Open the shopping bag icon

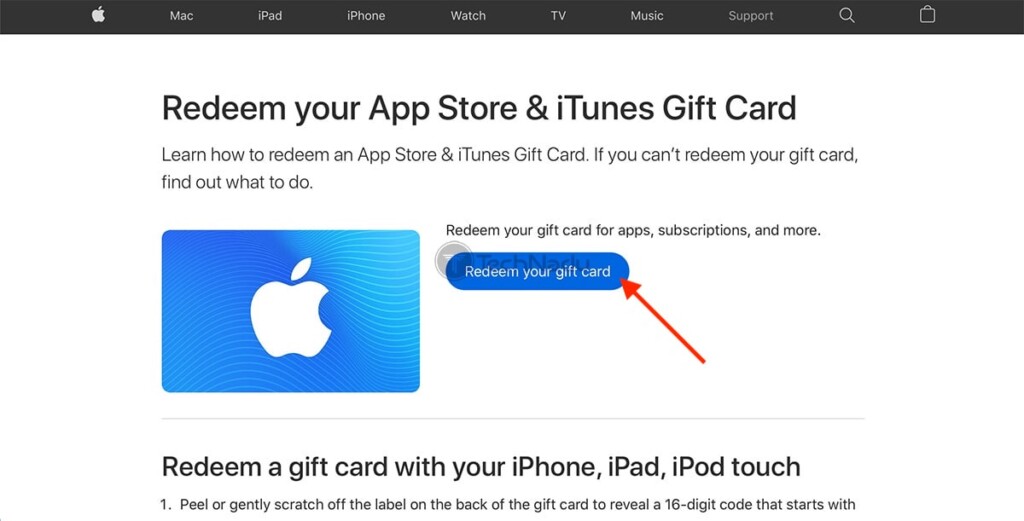[x=927, y=15]
